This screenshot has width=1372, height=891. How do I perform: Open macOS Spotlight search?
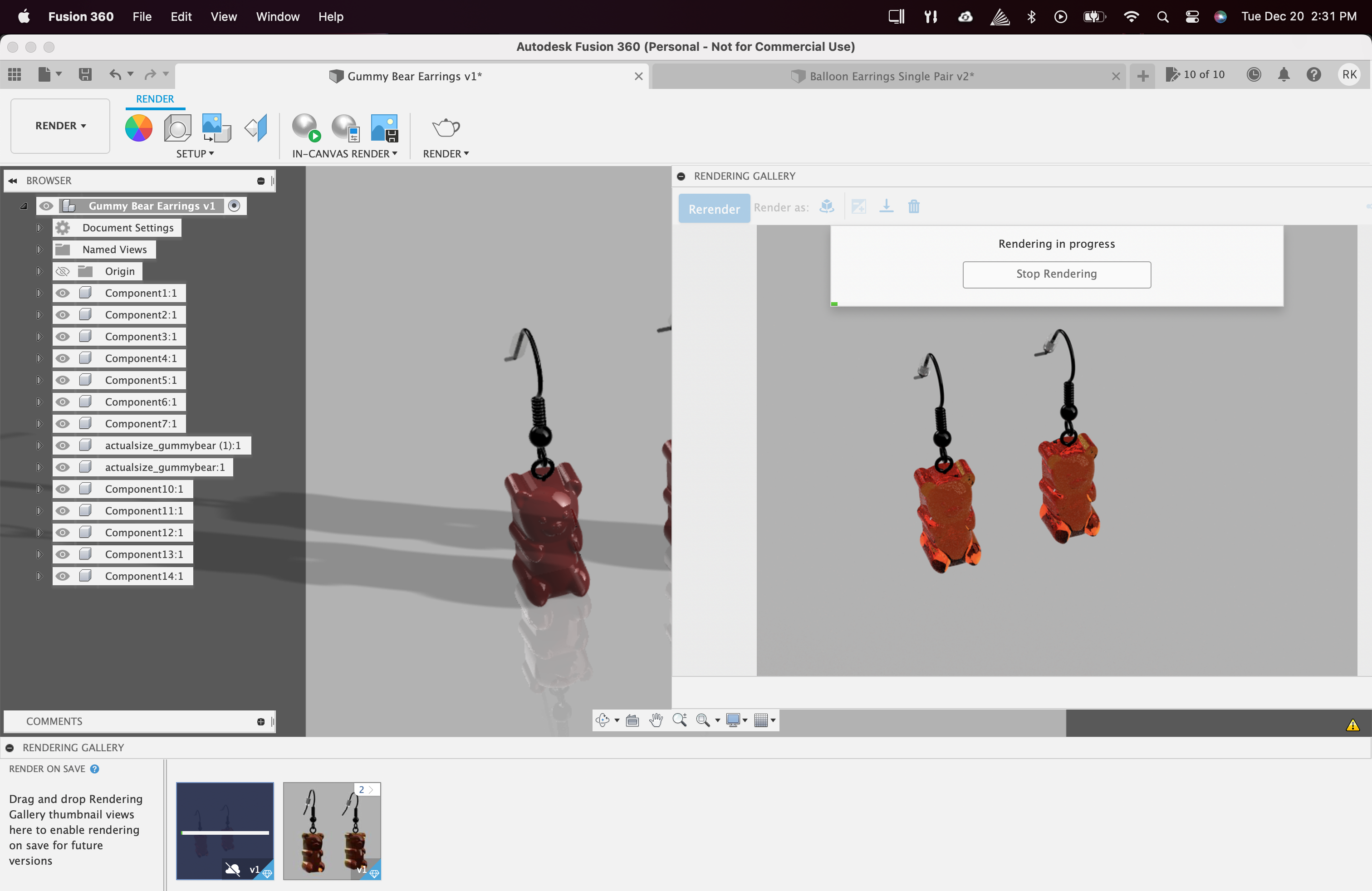(1162, 17)
